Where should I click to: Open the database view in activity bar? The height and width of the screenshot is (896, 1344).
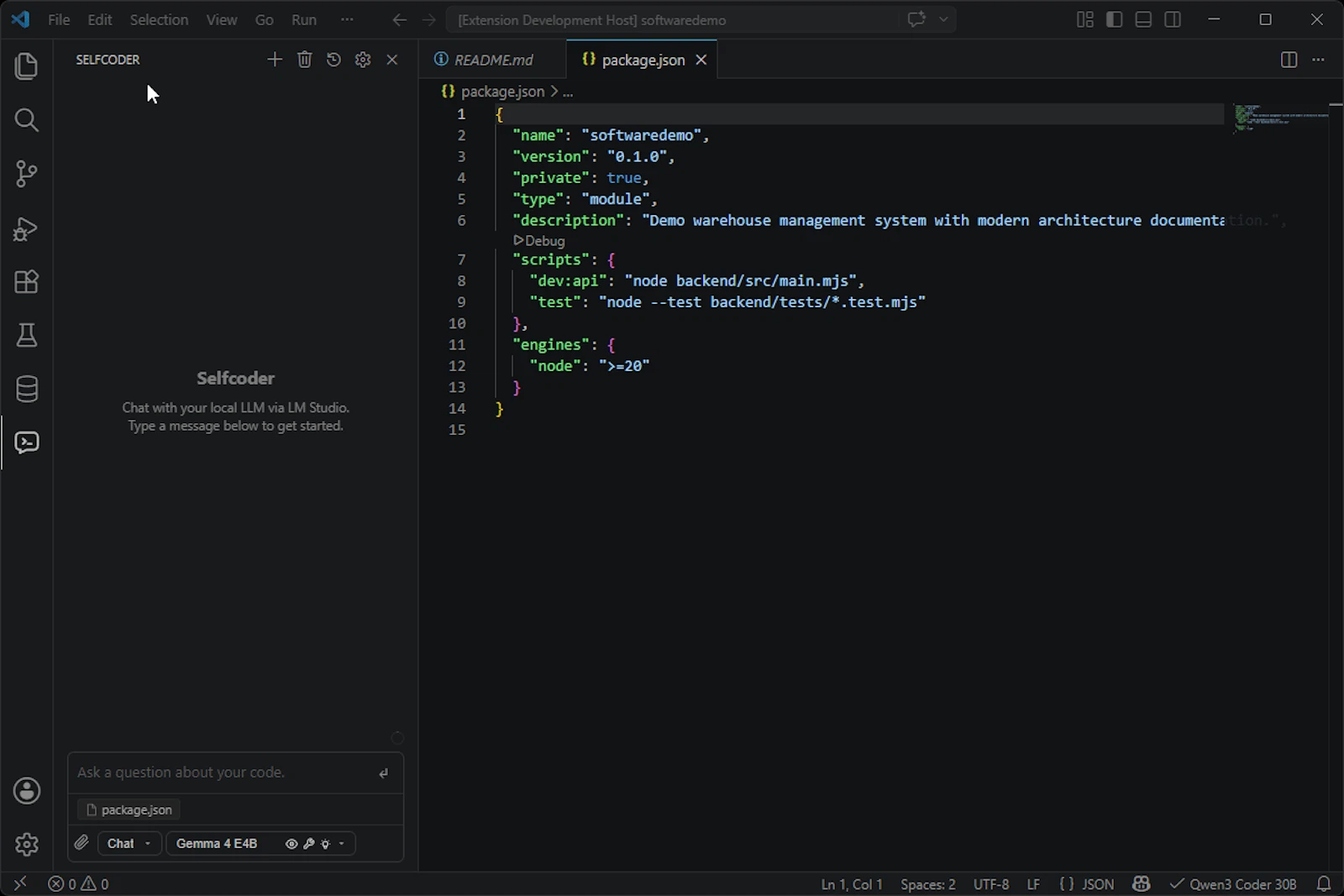pyautogui.click(x=27, y=389)
